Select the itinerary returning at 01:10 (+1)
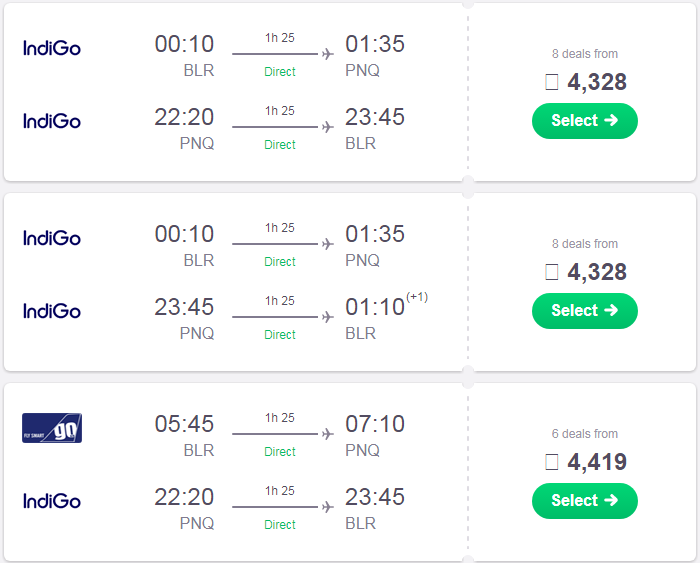 584,311
